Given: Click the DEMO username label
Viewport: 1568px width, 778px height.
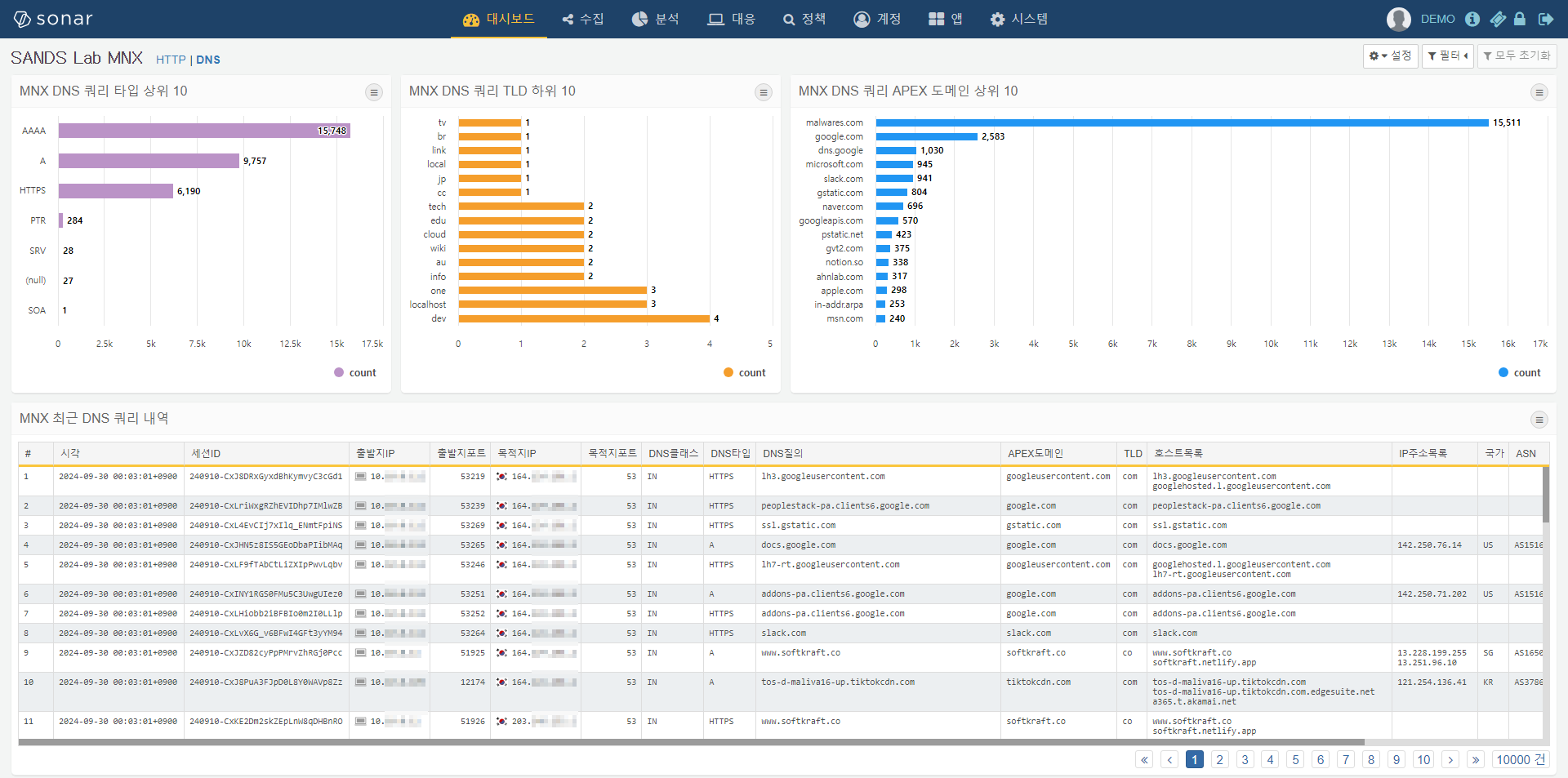Looking at the screenshot, I should tap(1437, 19).
